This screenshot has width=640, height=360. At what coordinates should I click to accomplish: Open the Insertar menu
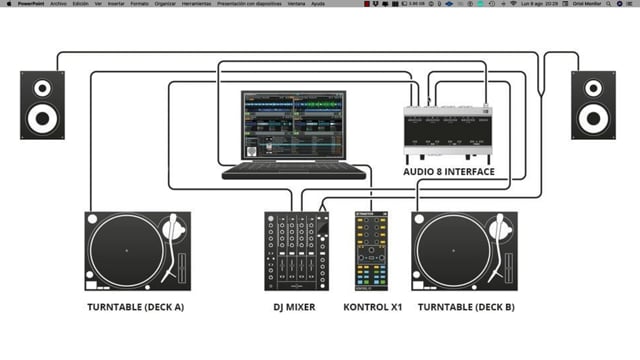116,4
